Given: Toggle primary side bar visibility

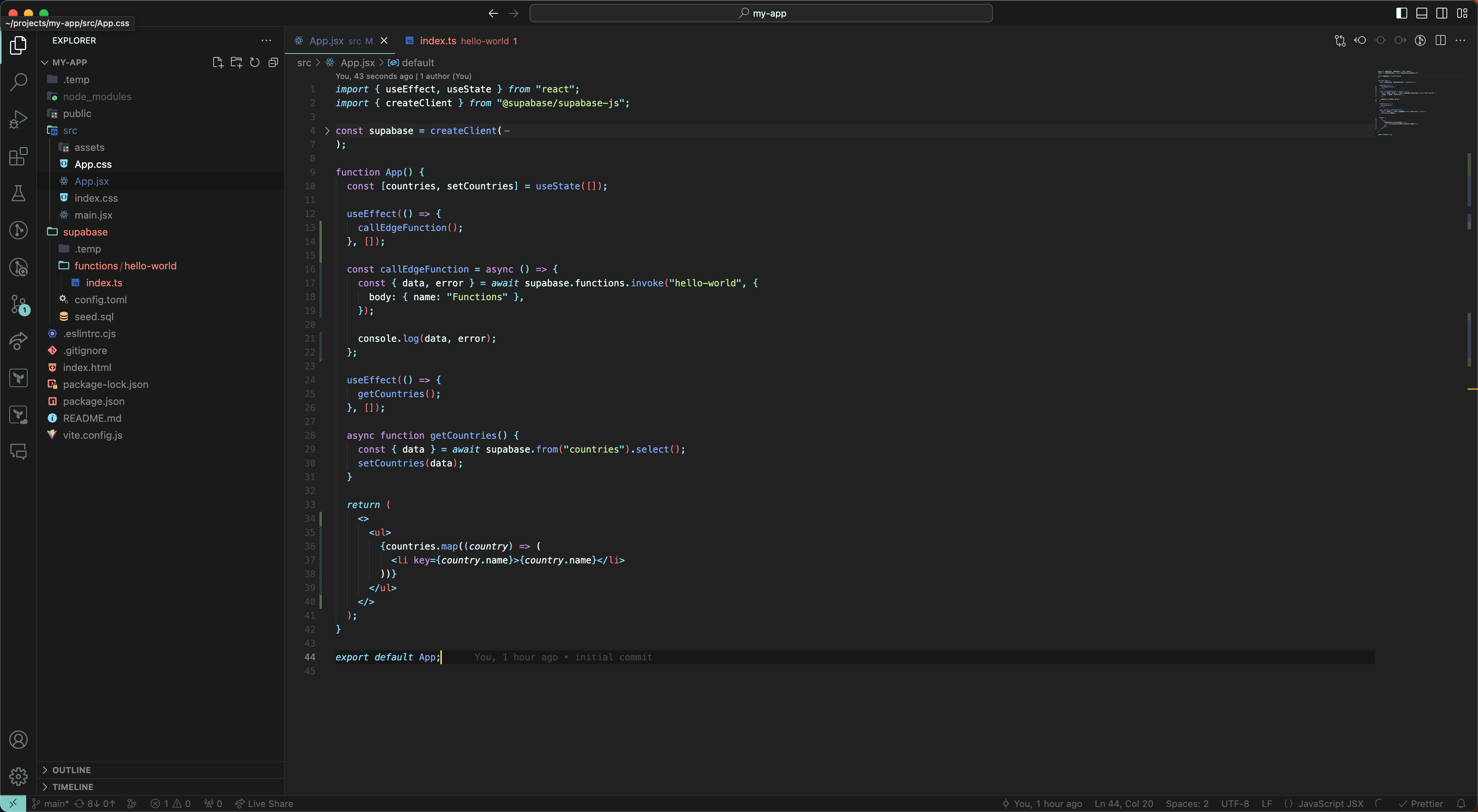Looking at the screenshot, I should pyautogui.click(x=1402, y=13).
